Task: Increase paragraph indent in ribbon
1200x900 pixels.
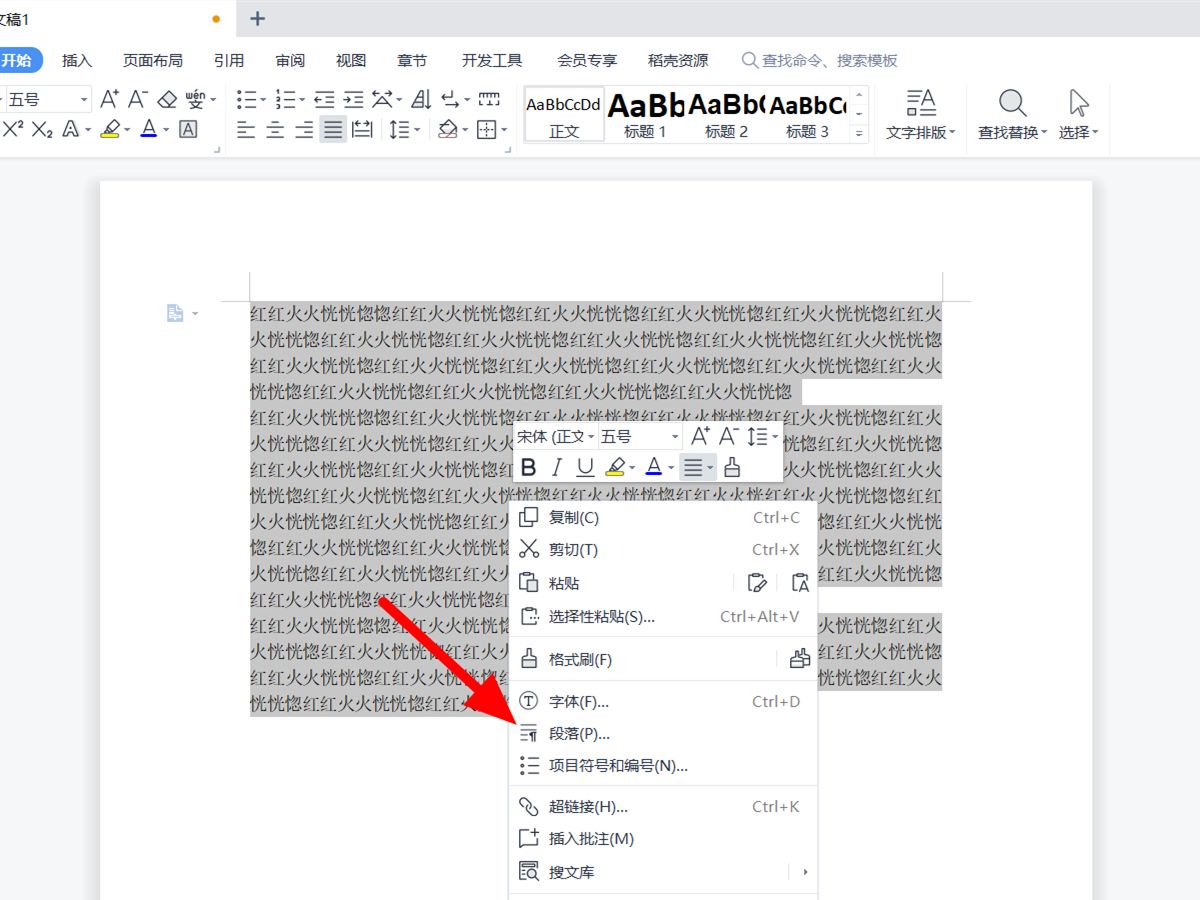Action: (353, 99)
